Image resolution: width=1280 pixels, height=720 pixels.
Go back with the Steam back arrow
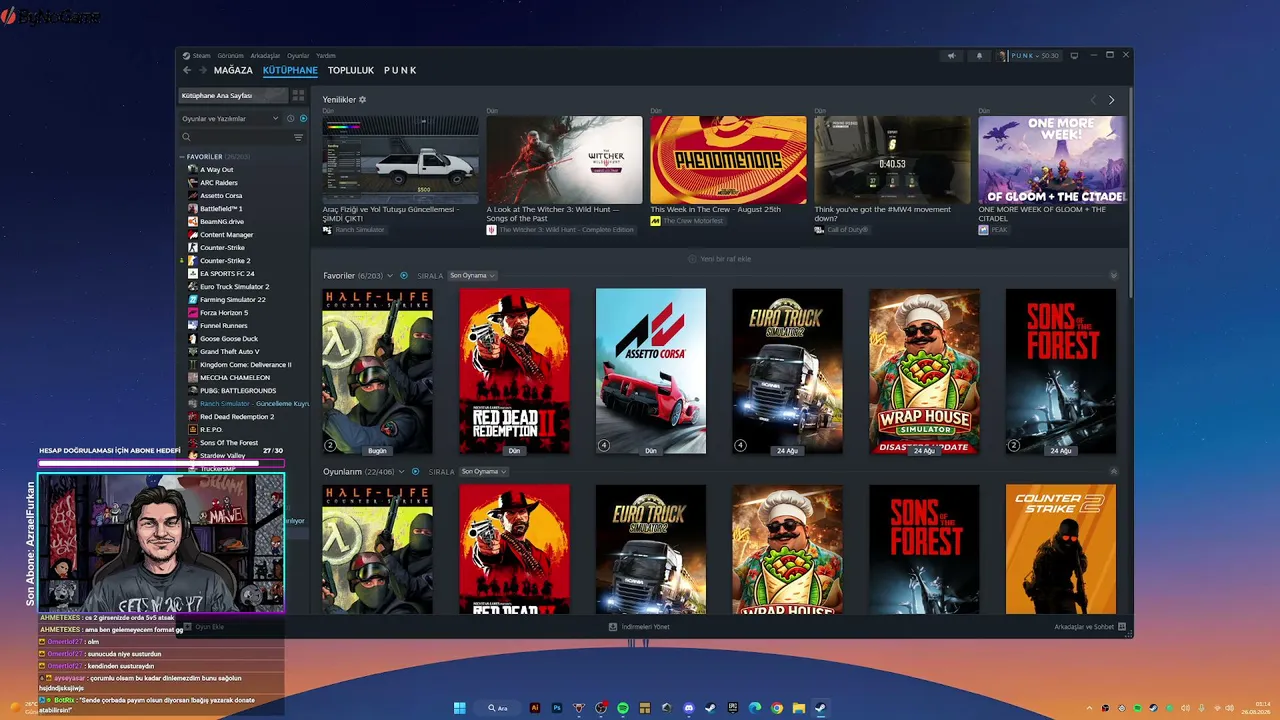pos(187,70)
